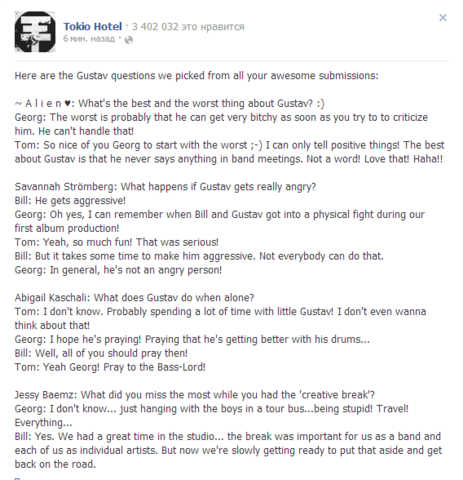
Task: Click the line 'think about that!'
Action: pyautogui.click(x=52, y=326)
